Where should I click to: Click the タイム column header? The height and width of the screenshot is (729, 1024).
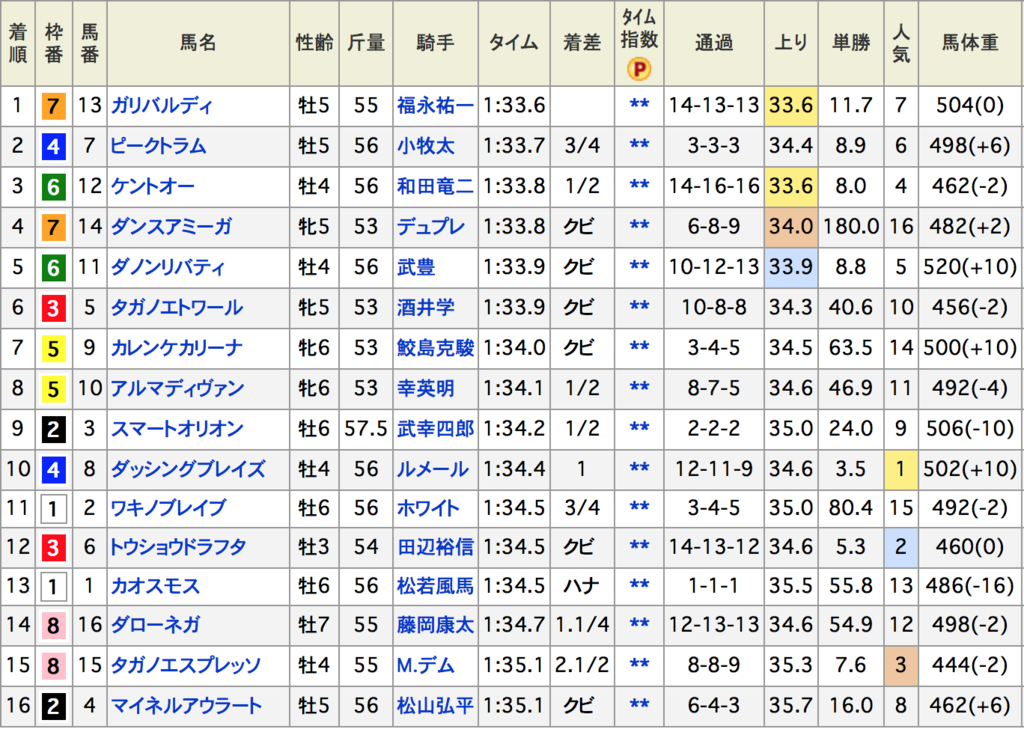point(513,42)
